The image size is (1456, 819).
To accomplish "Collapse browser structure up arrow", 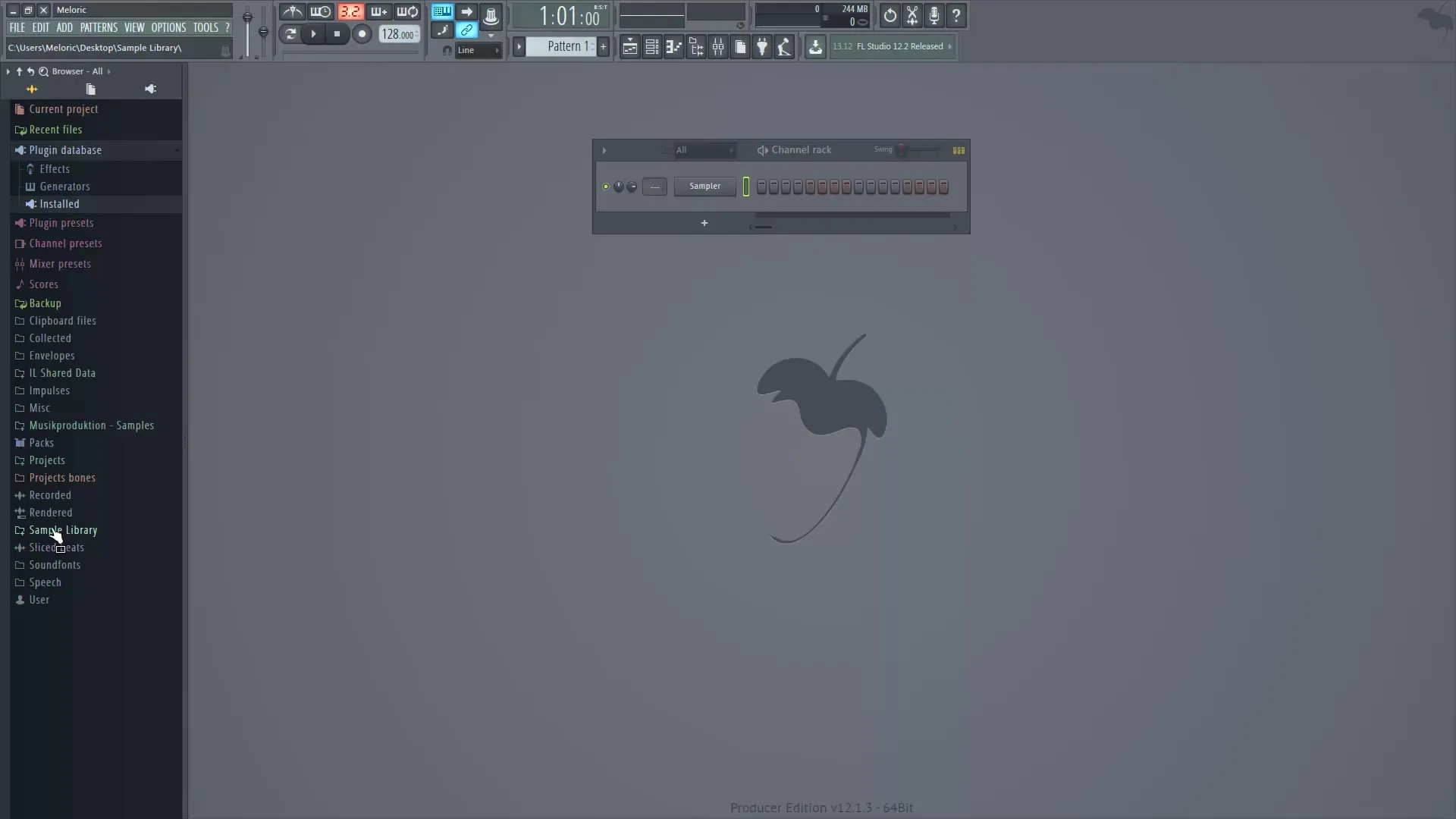I will (19, 71).
